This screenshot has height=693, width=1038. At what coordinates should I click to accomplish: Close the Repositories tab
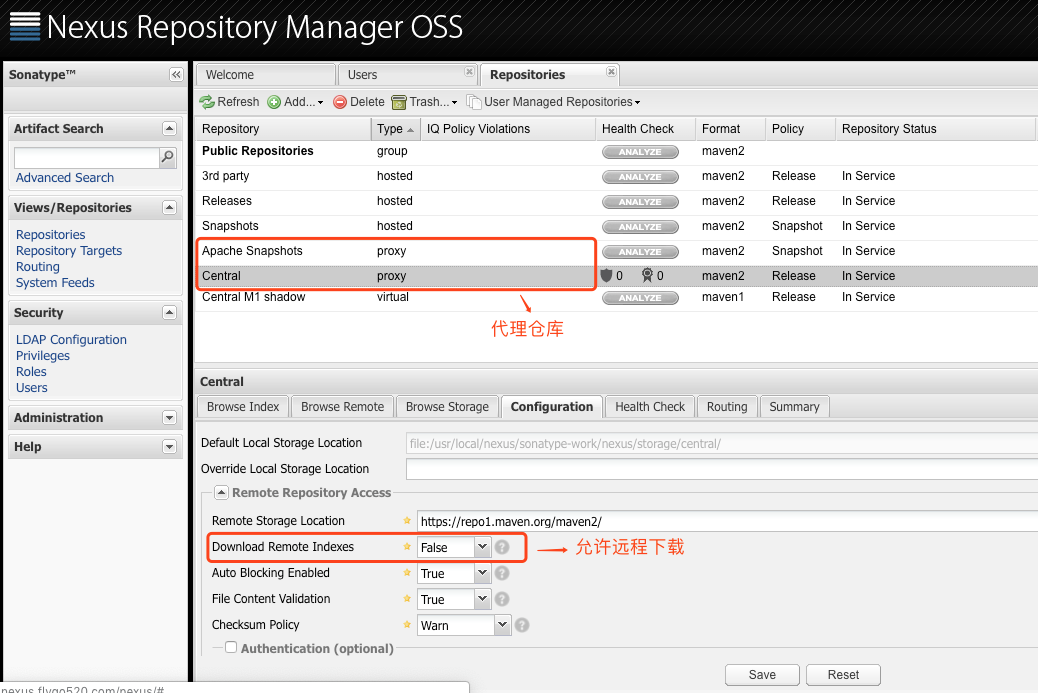coord(611,71)
